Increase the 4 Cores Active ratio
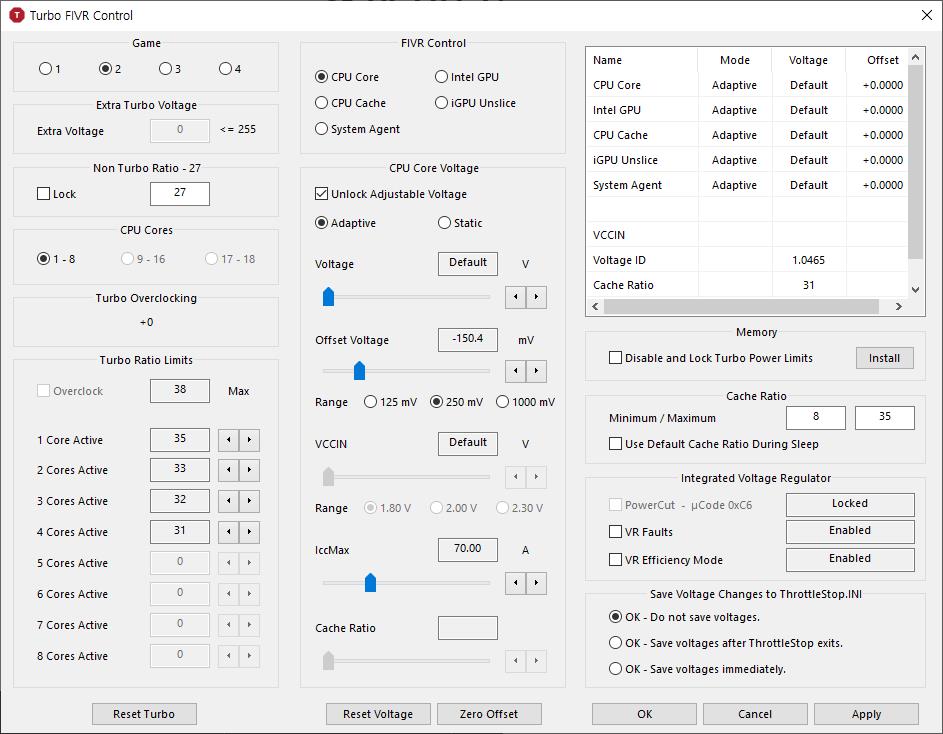The height and width of the screenshot is (734, 943). pos(249,532)
